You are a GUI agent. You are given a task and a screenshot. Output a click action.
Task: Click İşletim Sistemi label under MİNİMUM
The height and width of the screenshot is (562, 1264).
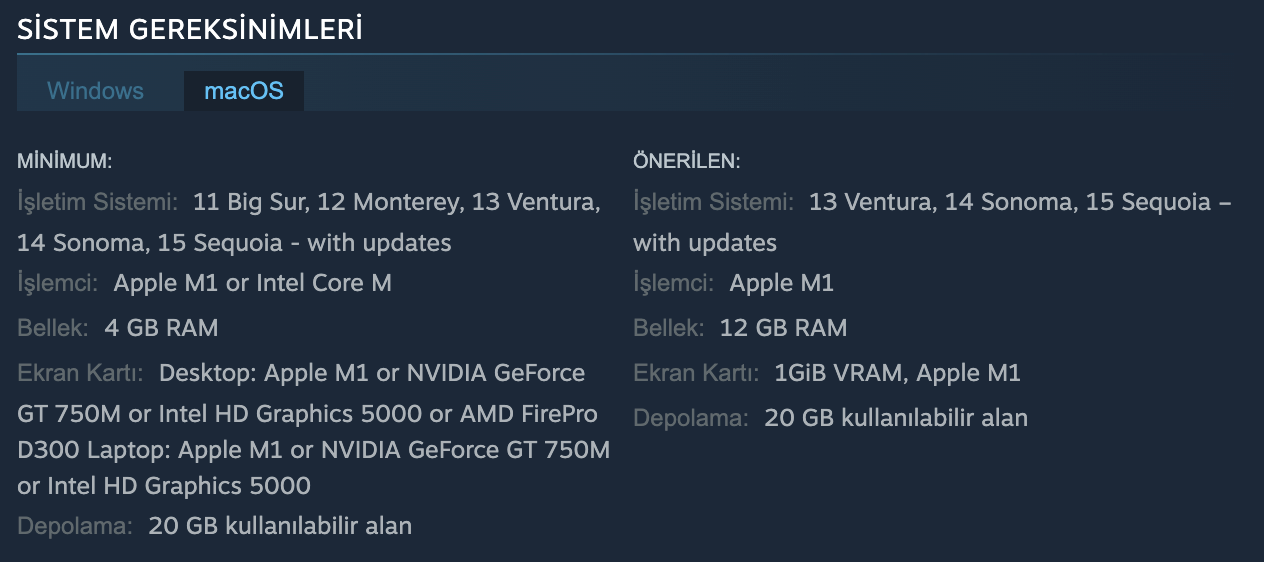click(x=98, y=203)
